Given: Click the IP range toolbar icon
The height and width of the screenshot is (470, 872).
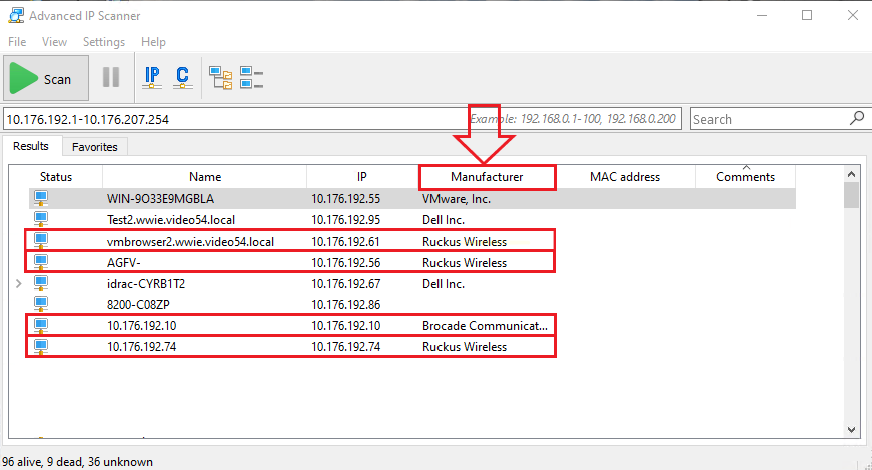Looking at the screenshot, I should click(152, 77).
